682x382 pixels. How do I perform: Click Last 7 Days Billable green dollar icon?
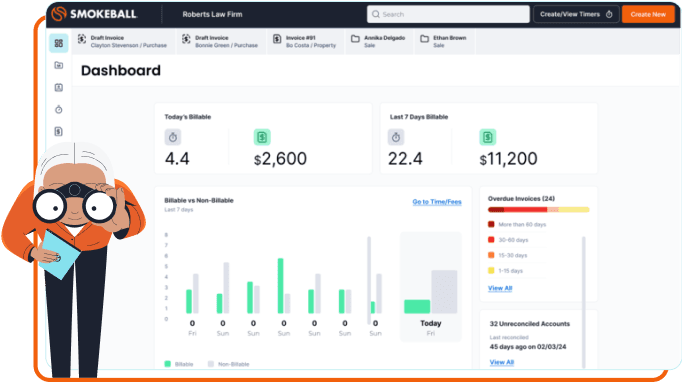tap(488, 137)
